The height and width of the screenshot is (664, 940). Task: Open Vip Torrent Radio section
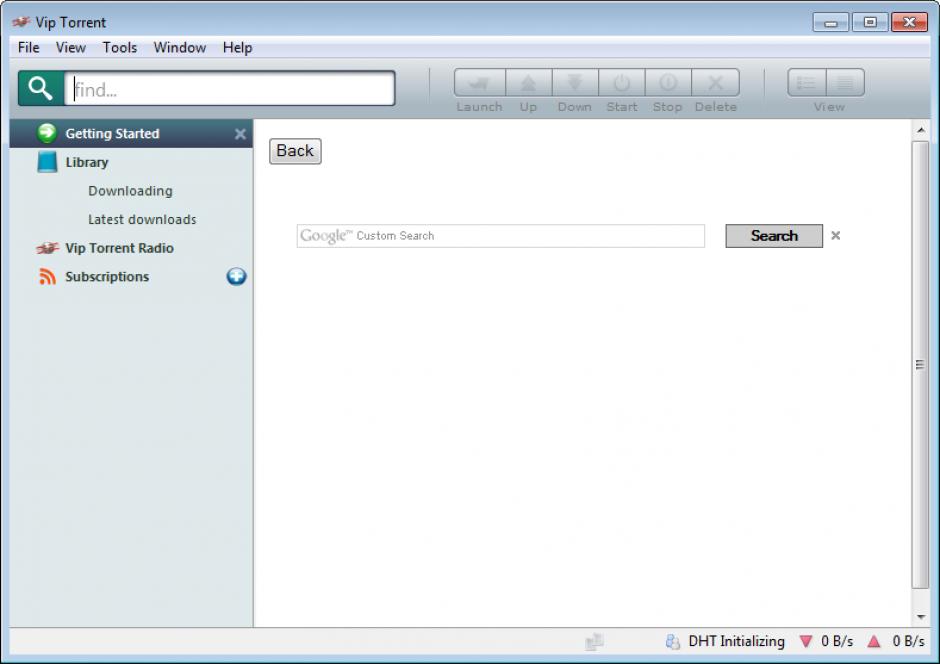[x=131, y=248]
